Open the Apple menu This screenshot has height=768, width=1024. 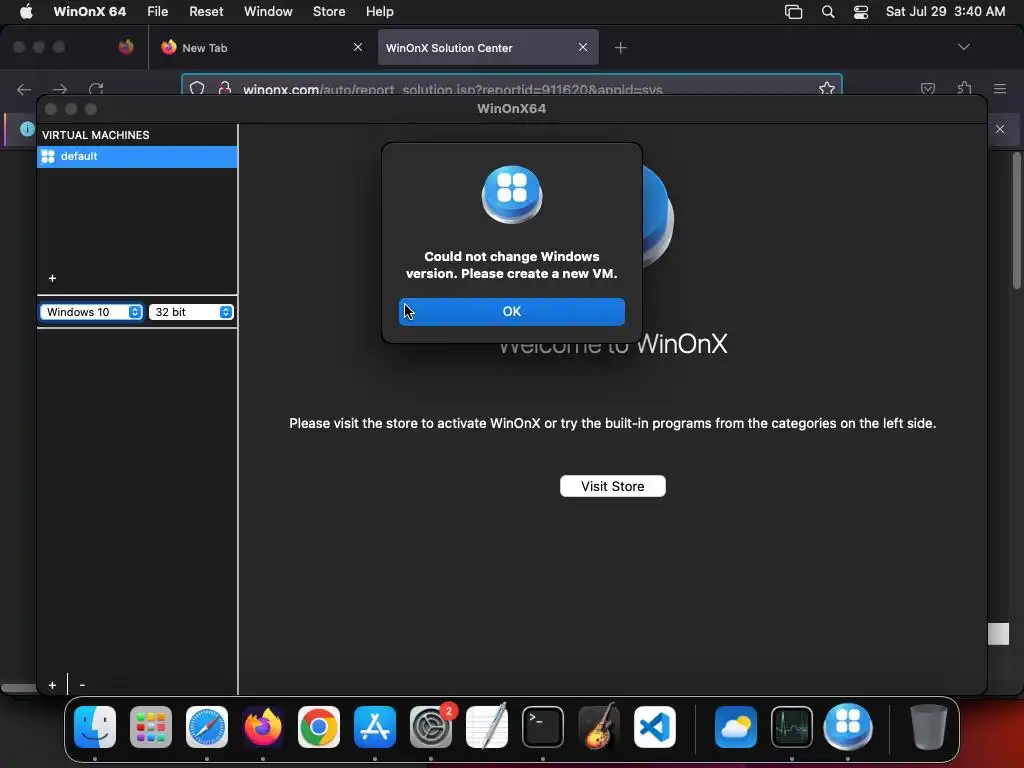coord(26,12)
